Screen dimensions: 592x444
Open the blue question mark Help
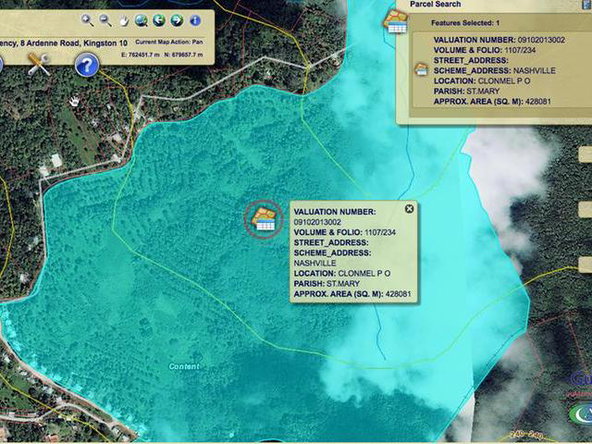tap(87, 65)
